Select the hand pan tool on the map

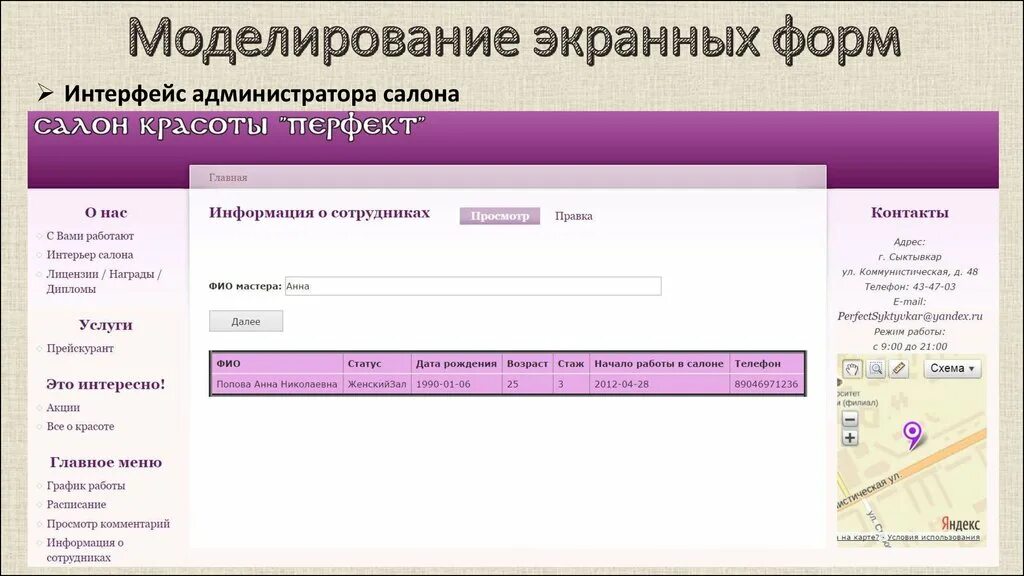(852, 368)
